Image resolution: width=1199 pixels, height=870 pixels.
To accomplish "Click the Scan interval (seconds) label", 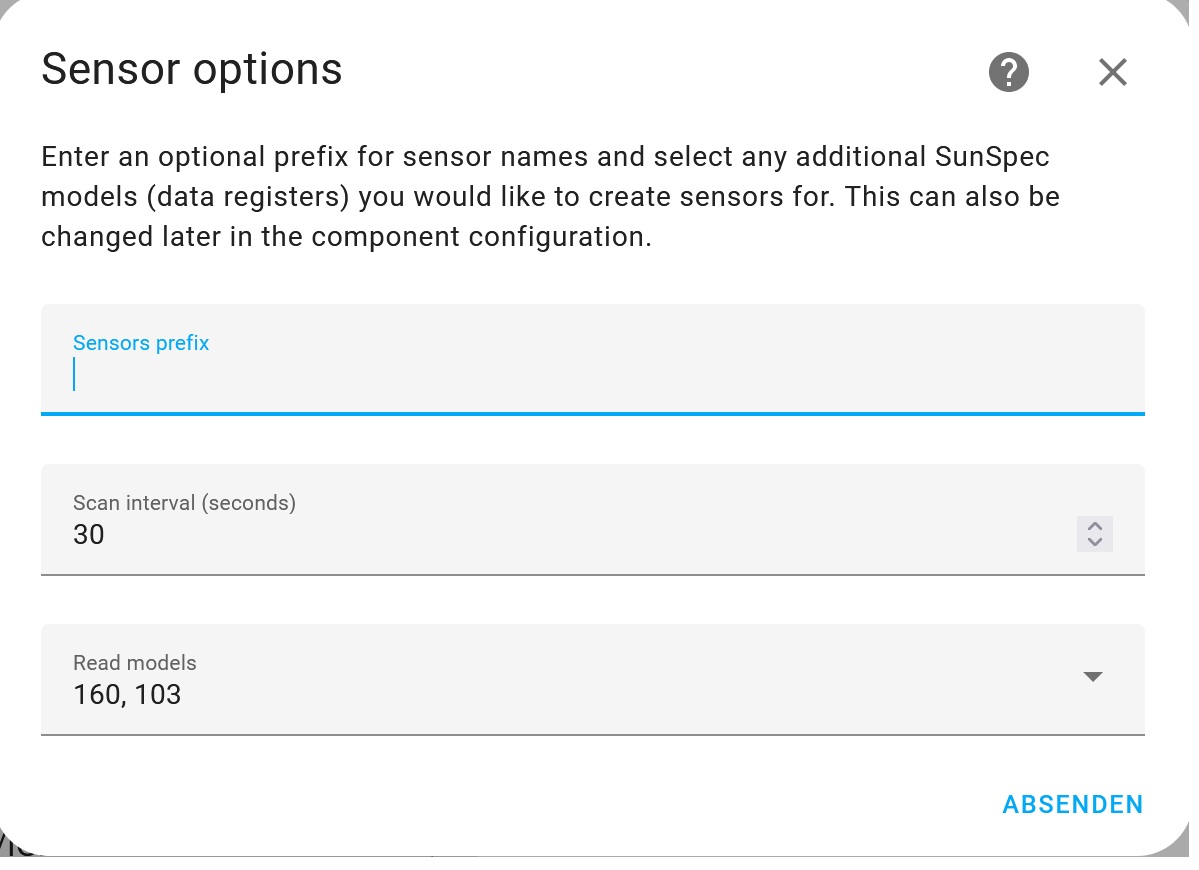I will click(x=184, y=503).
